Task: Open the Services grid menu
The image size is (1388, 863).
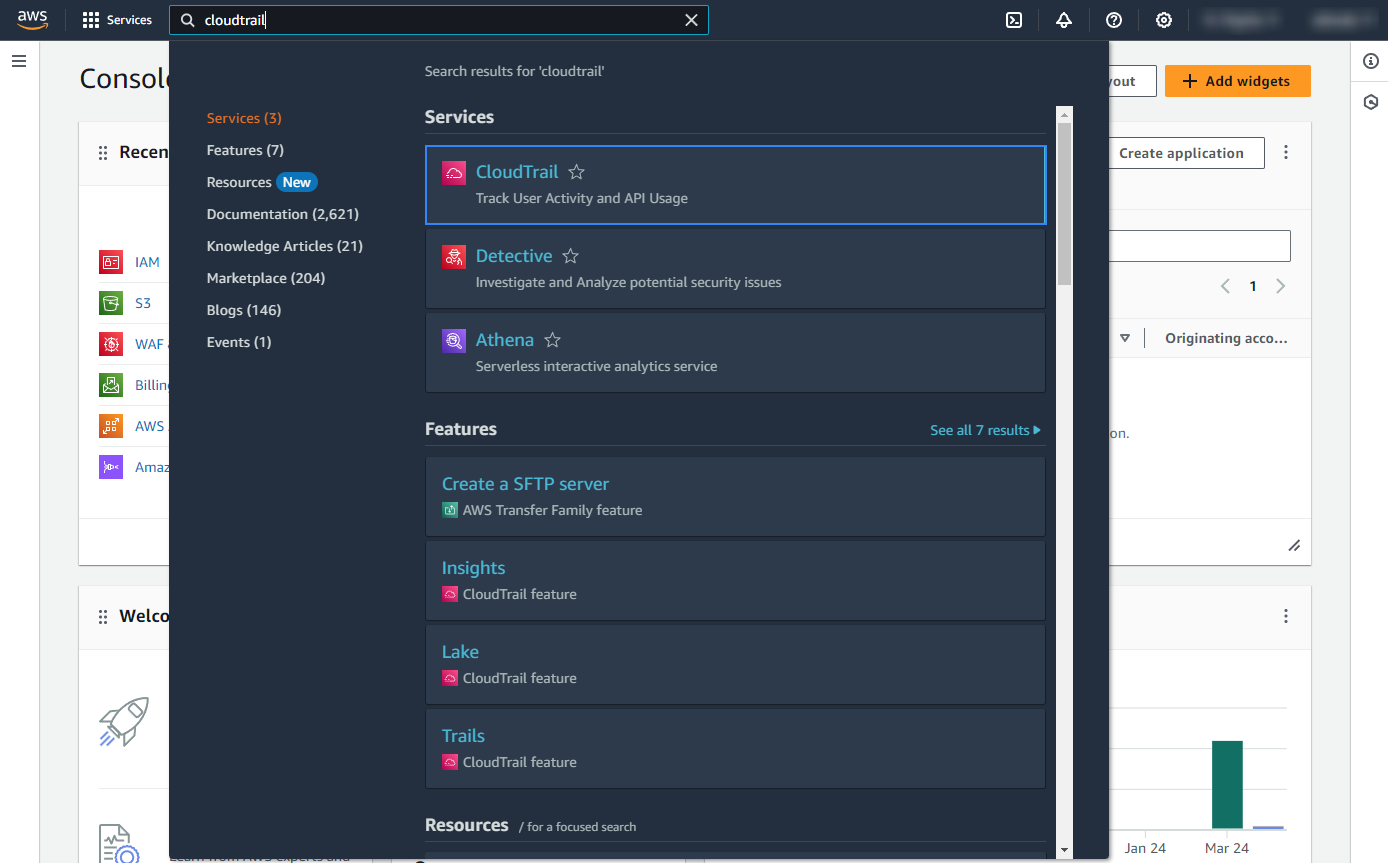Action: point(117,20)
